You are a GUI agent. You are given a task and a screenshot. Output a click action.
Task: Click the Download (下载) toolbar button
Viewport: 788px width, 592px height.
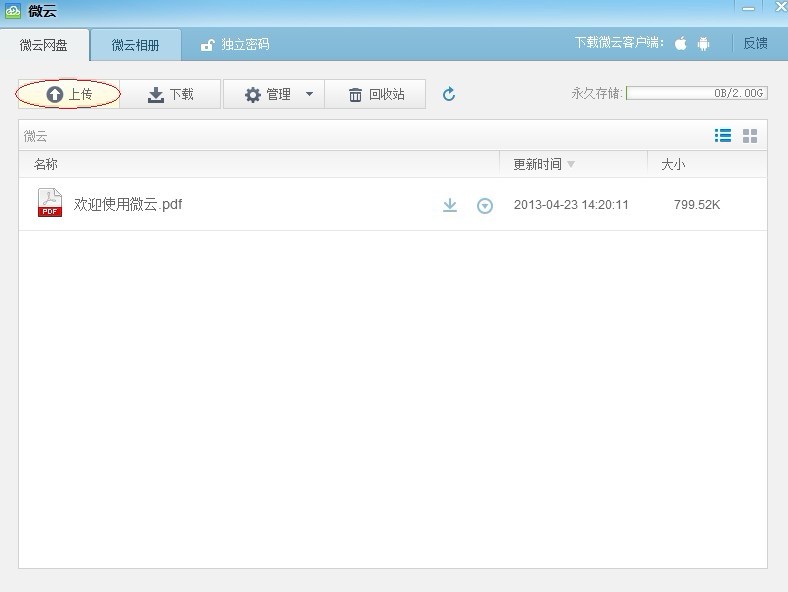coord(170,94)
